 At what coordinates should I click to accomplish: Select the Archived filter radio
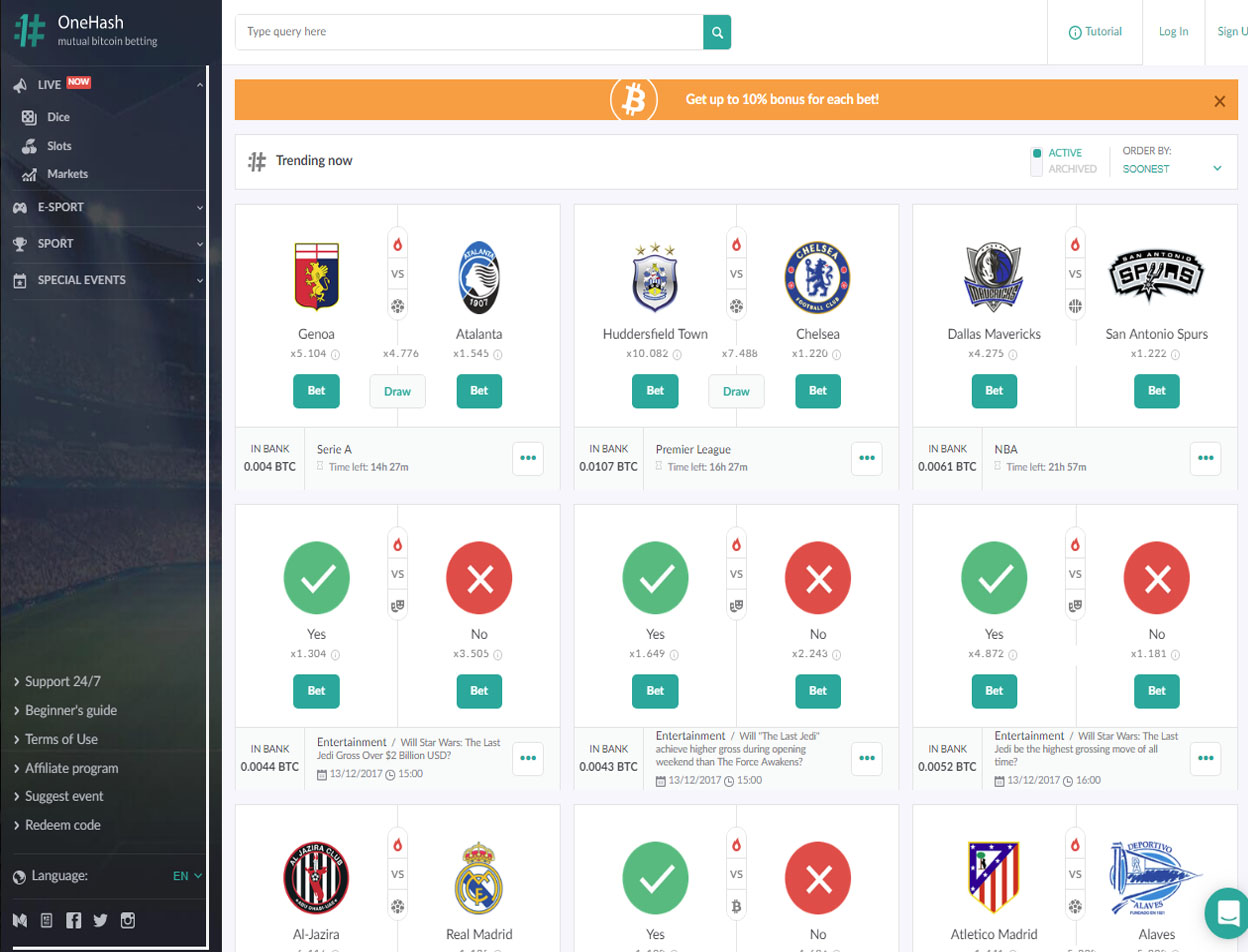1037,169
